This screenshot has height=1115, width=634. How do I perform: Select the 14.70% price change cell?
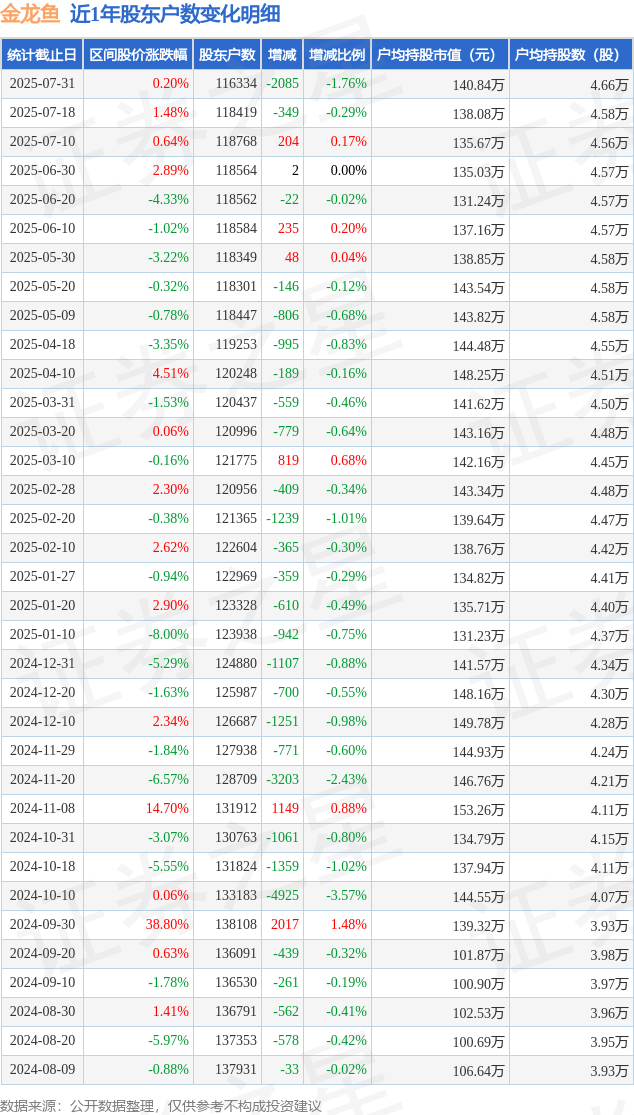pyautogui.click(x=169, y=808)
